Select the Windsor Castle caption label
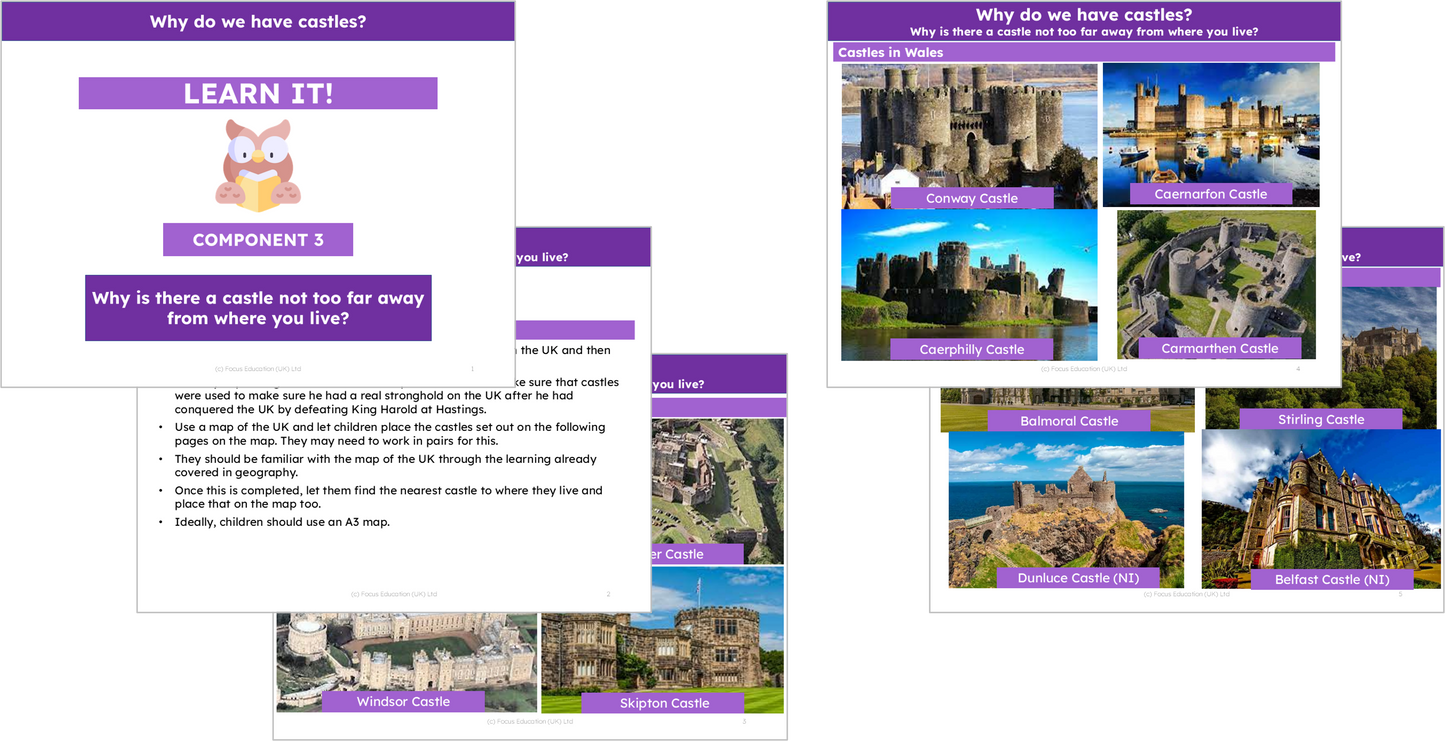The image size is (1445, 741). pos(403,701)
